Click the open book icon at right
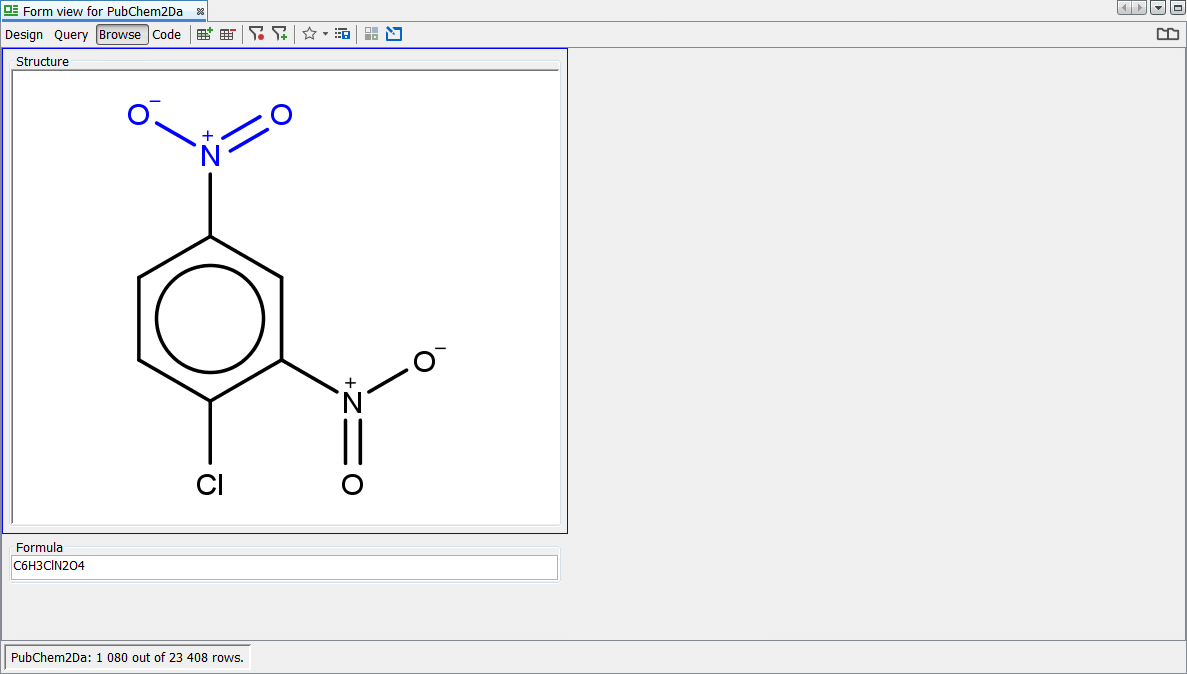The height and width of the screenshot is (674, 1187). pyautogui.click(x=1167, y=34)
